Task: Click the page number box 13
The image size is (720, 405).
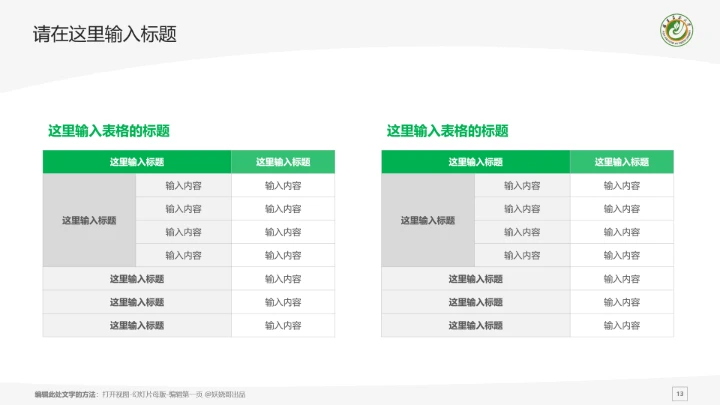Action: coord(680,394)
